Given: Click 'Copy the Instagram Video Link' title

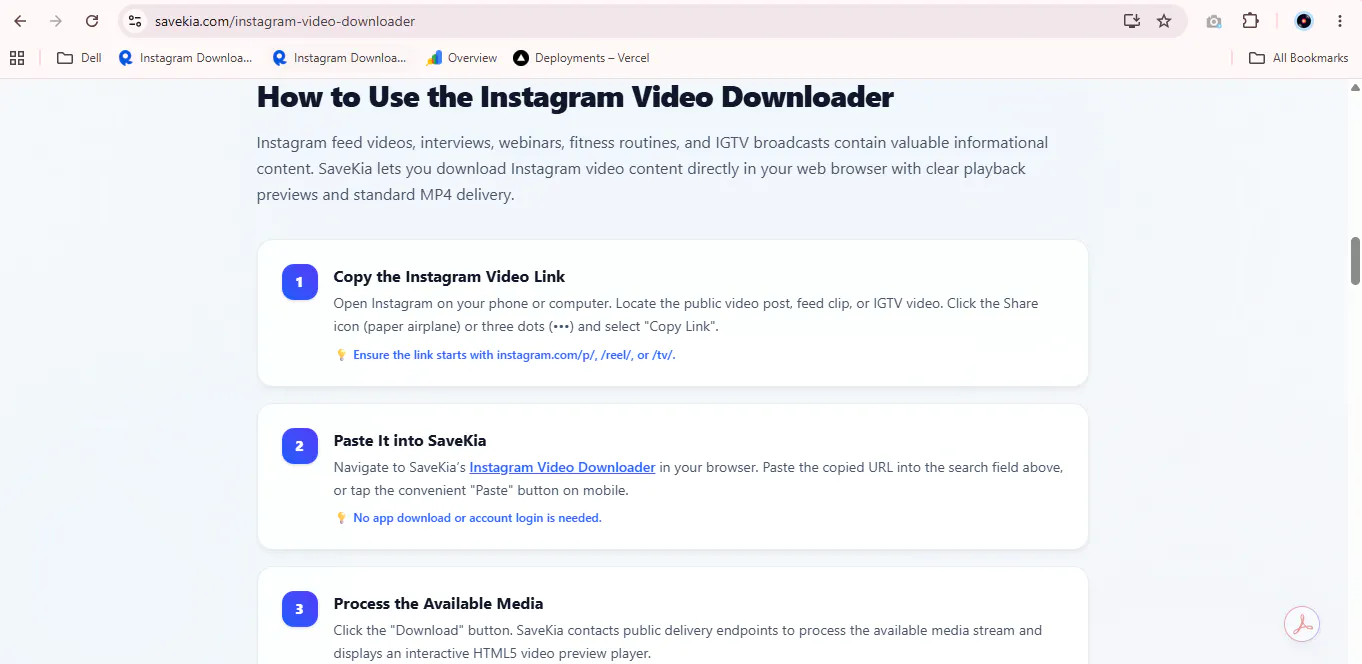Looking at the screenshot, I should (x=449, y=277).
